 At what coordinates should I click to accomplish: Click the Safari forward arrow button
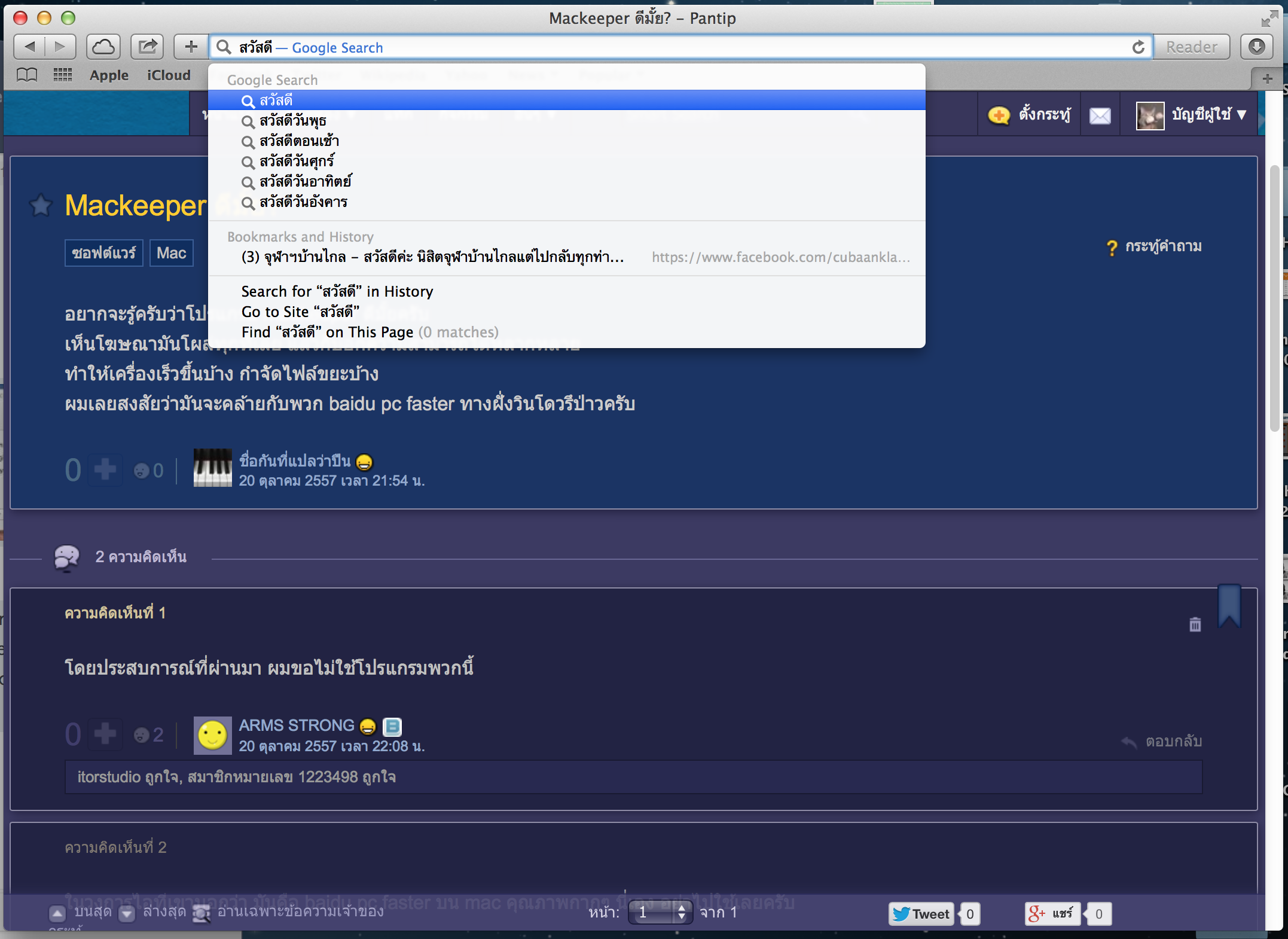60,47
